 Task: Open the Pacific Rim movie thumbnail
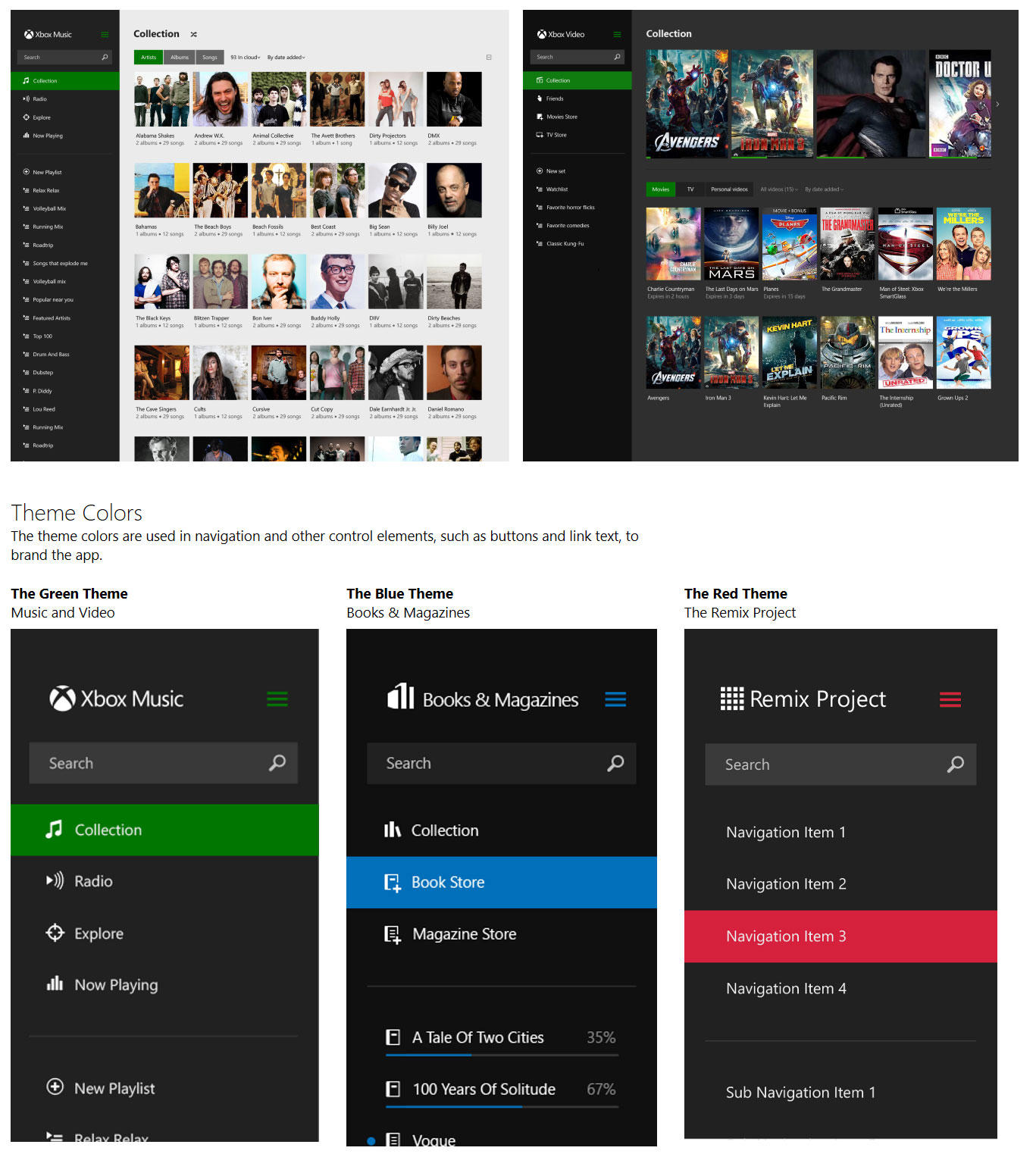click(x=848, y=352)
